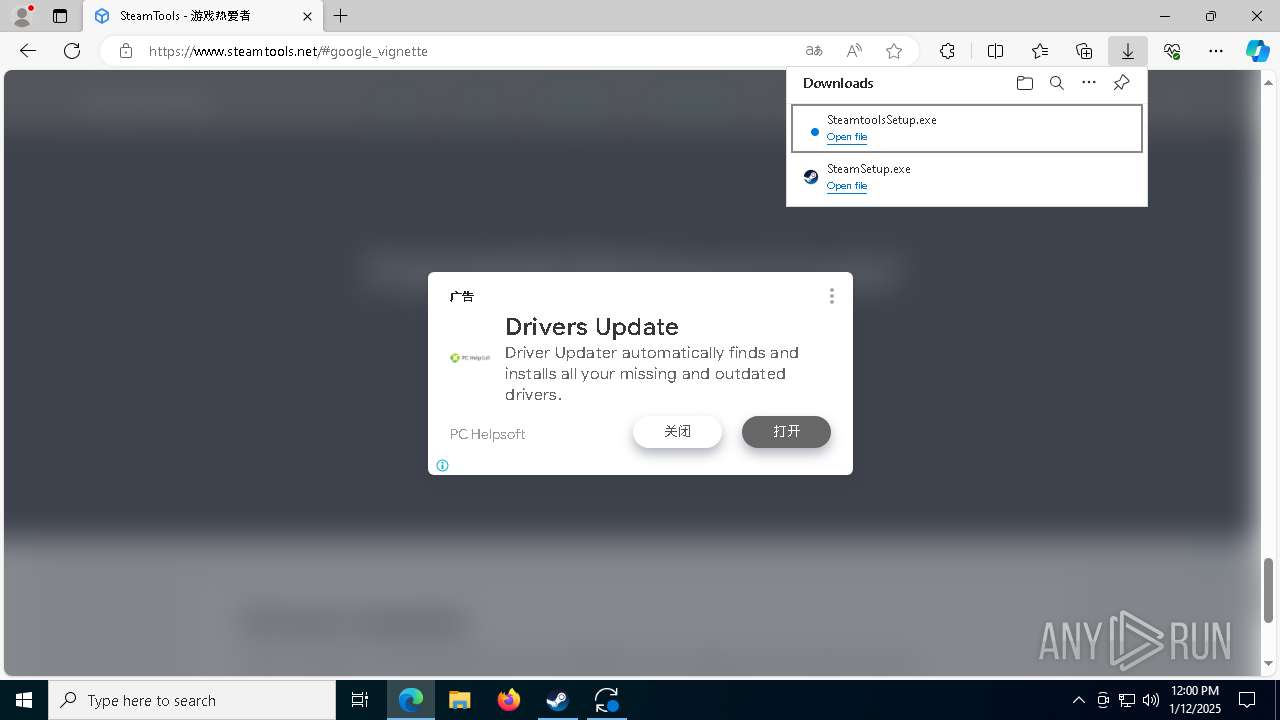Open Microsoft Edge from the taskbar
Viewport: 1280px width, 720px height.
pyautogui.click(x=411, y=700)
